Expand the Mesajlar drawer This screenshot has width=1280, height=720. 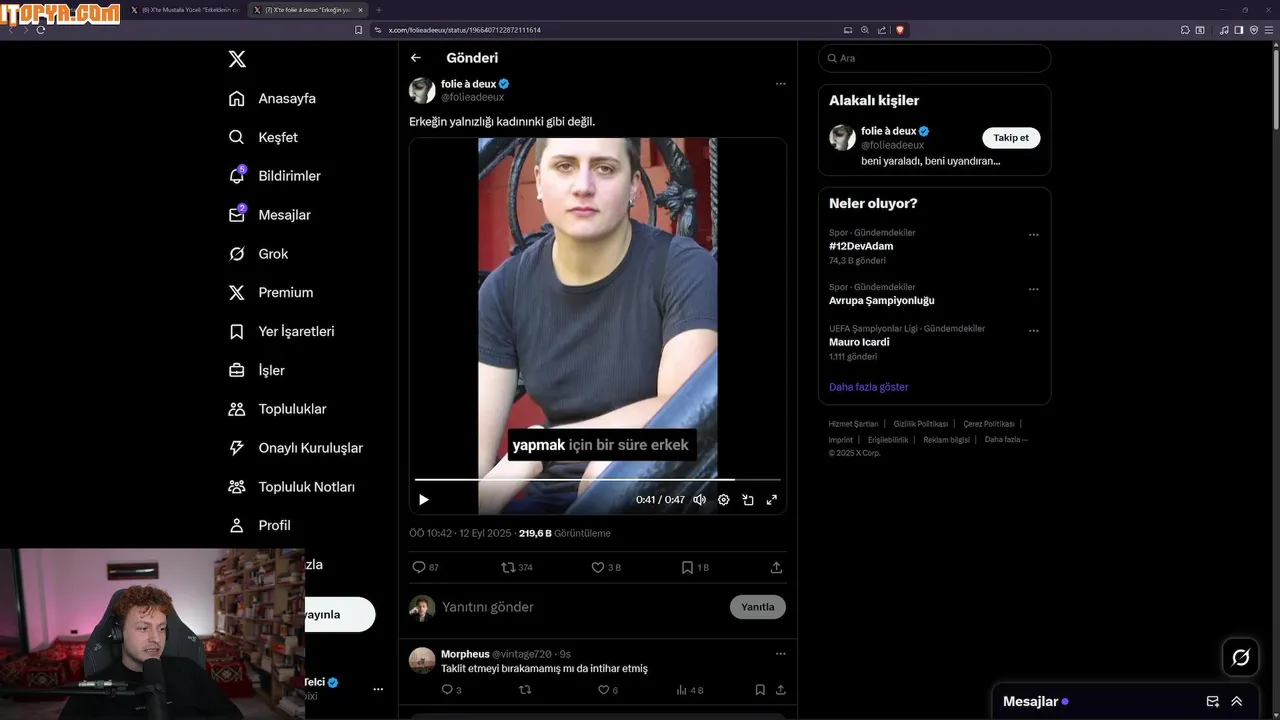tap(1237, 702)
